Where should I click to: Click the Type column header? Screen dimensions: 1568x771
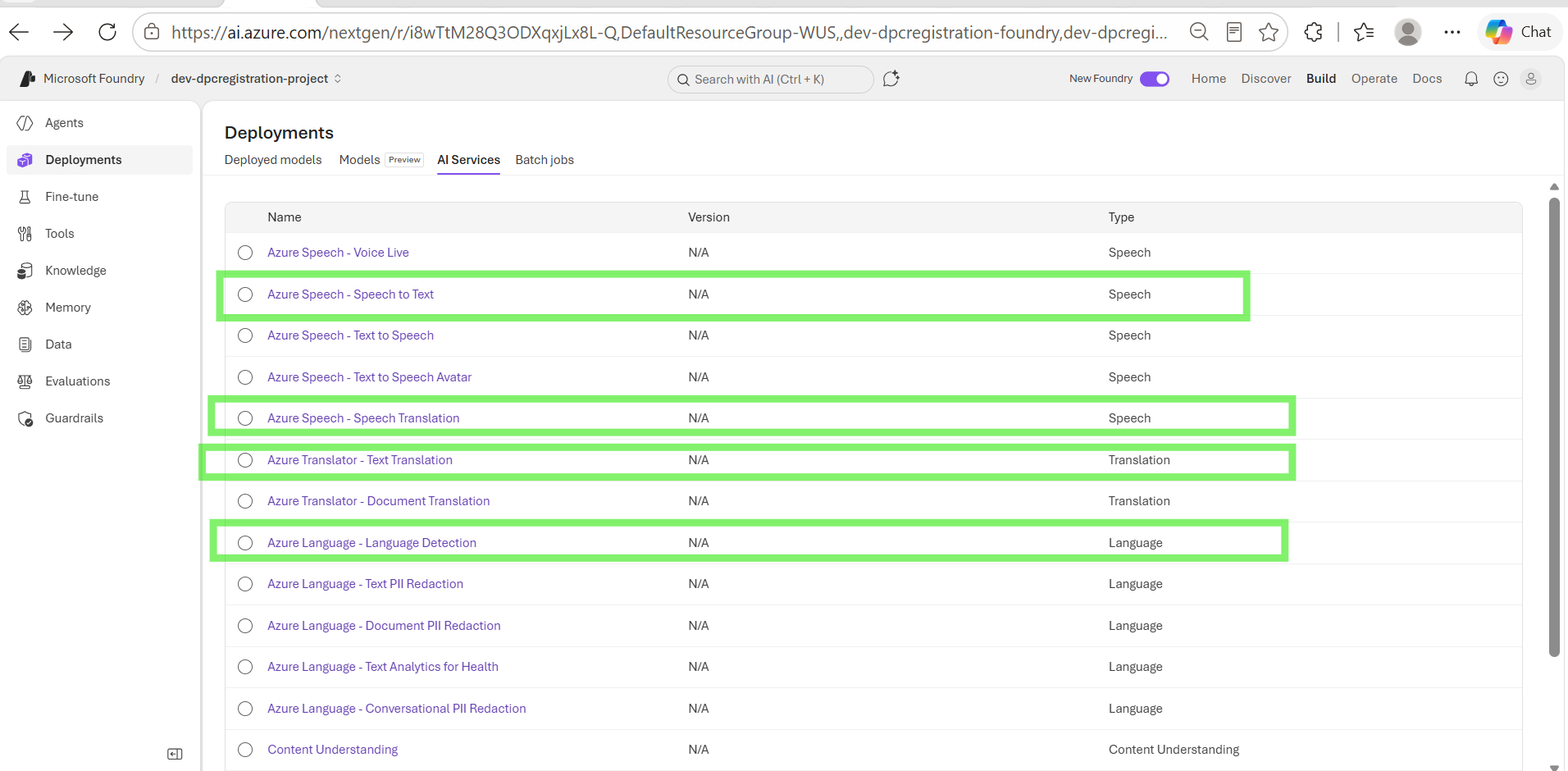1121,217
